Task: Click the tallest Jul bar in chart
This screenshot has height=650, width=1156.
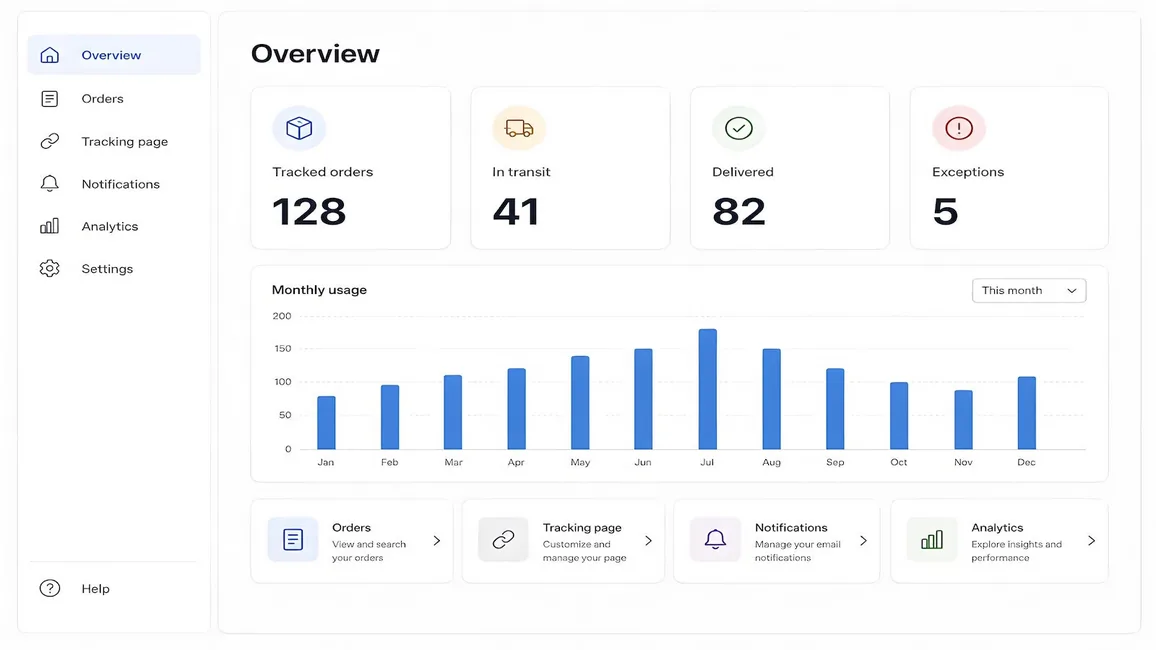Action: click(x=708, y=389)
